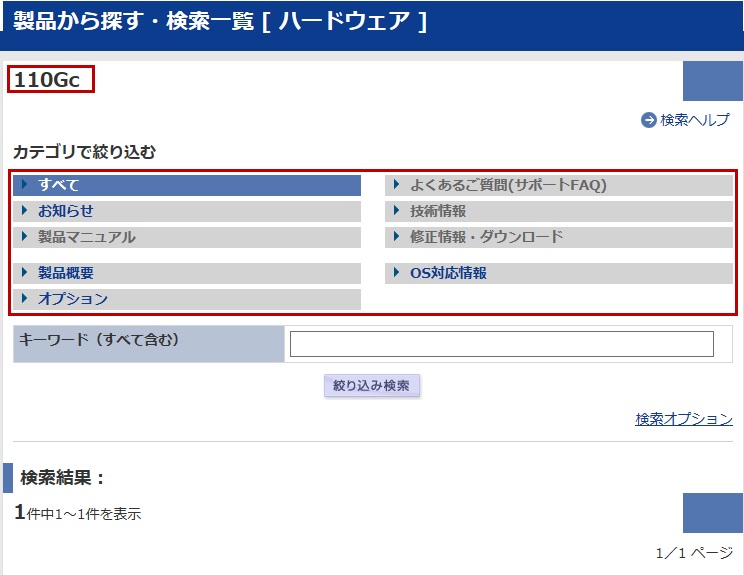Click the 絞り込み検索 button
The image size is (744, 575).
(372, 386)
